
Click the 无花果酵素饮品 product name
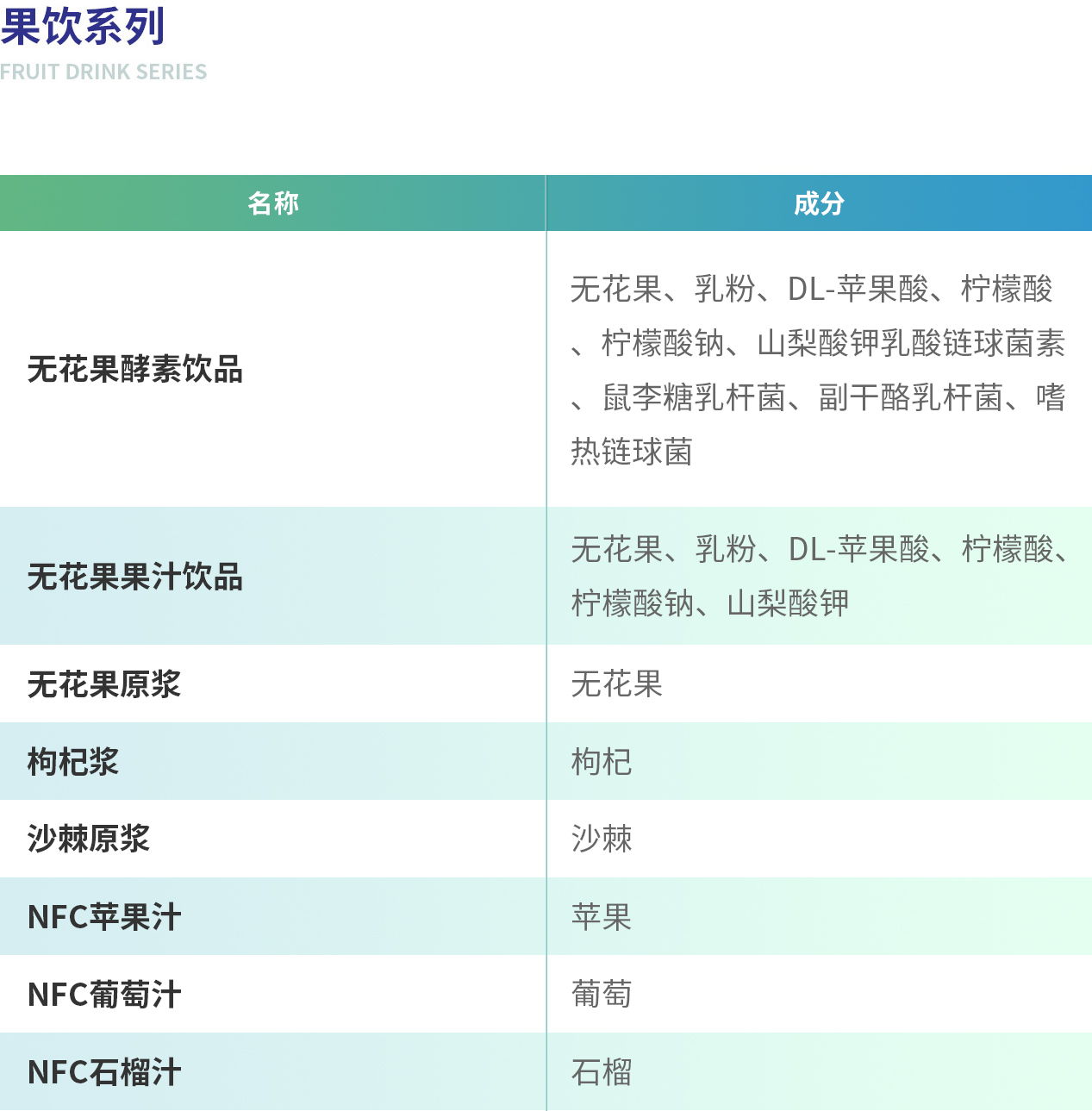(135, 370)
